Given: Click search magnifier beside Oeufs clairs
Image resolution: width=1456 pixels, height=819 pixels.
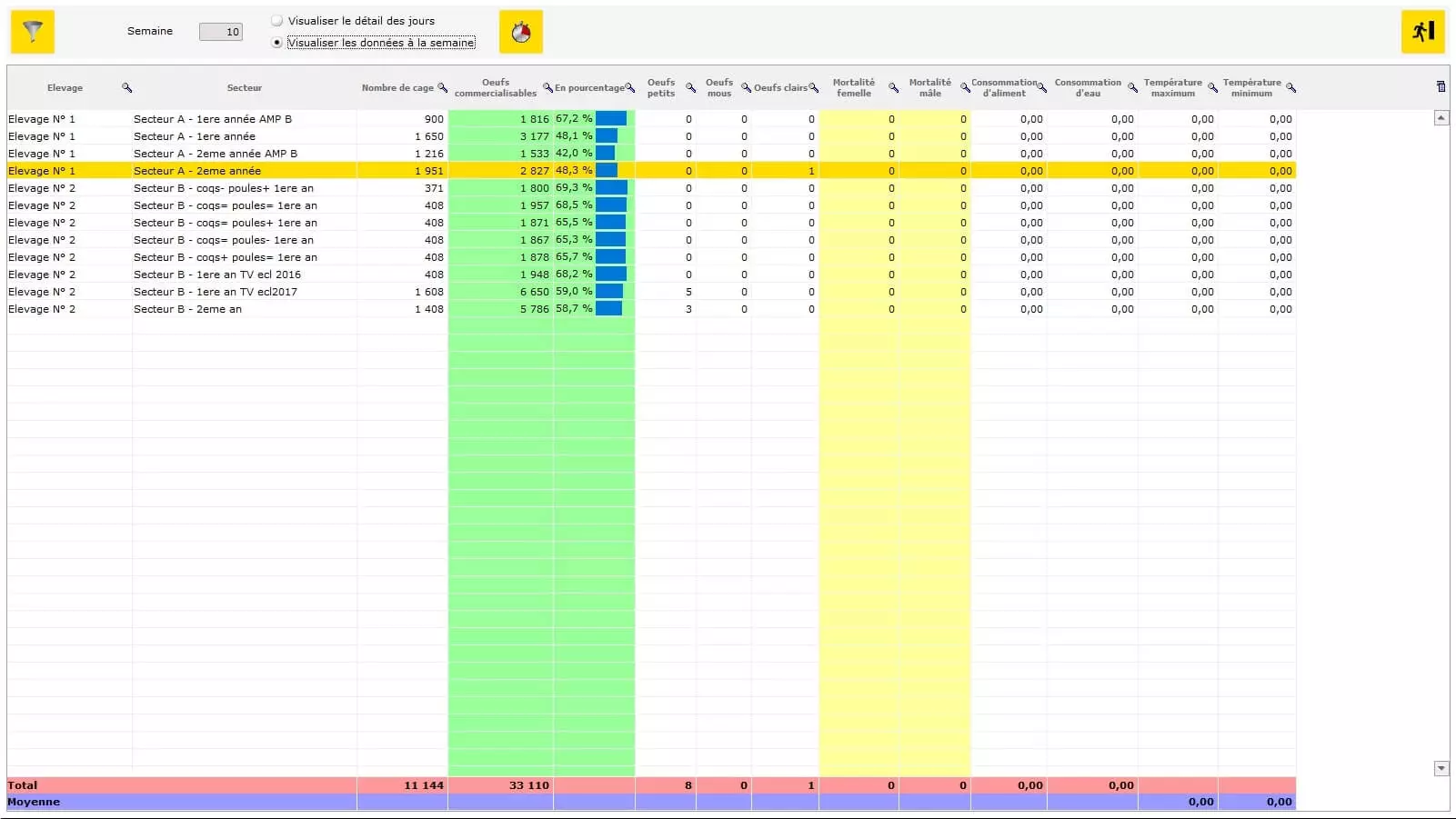Looking at the screenshot, I should [x=813, y=88].
